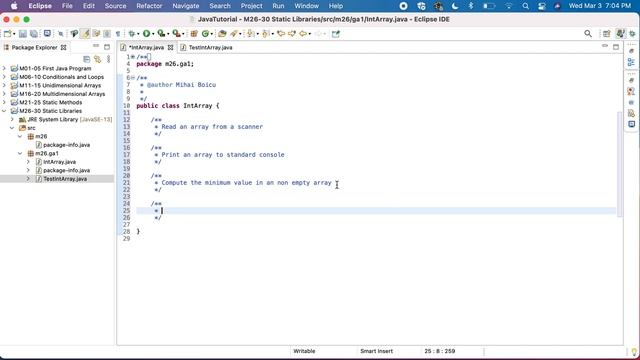Click the Writable status bar entry
Viewport: 640px width, 360px height.
click(x=304, y=351)
